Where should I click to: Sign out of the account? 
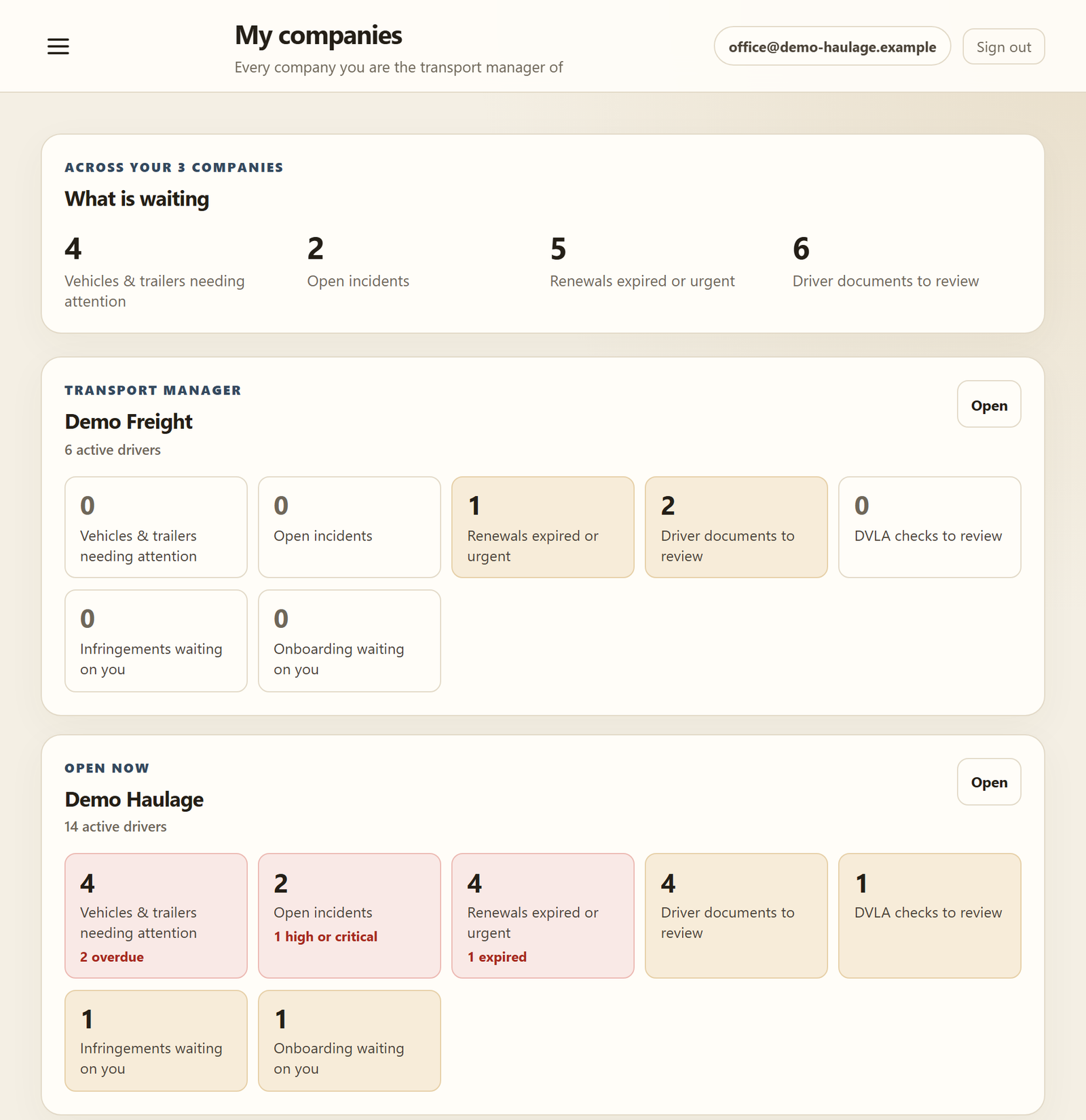1003,46
